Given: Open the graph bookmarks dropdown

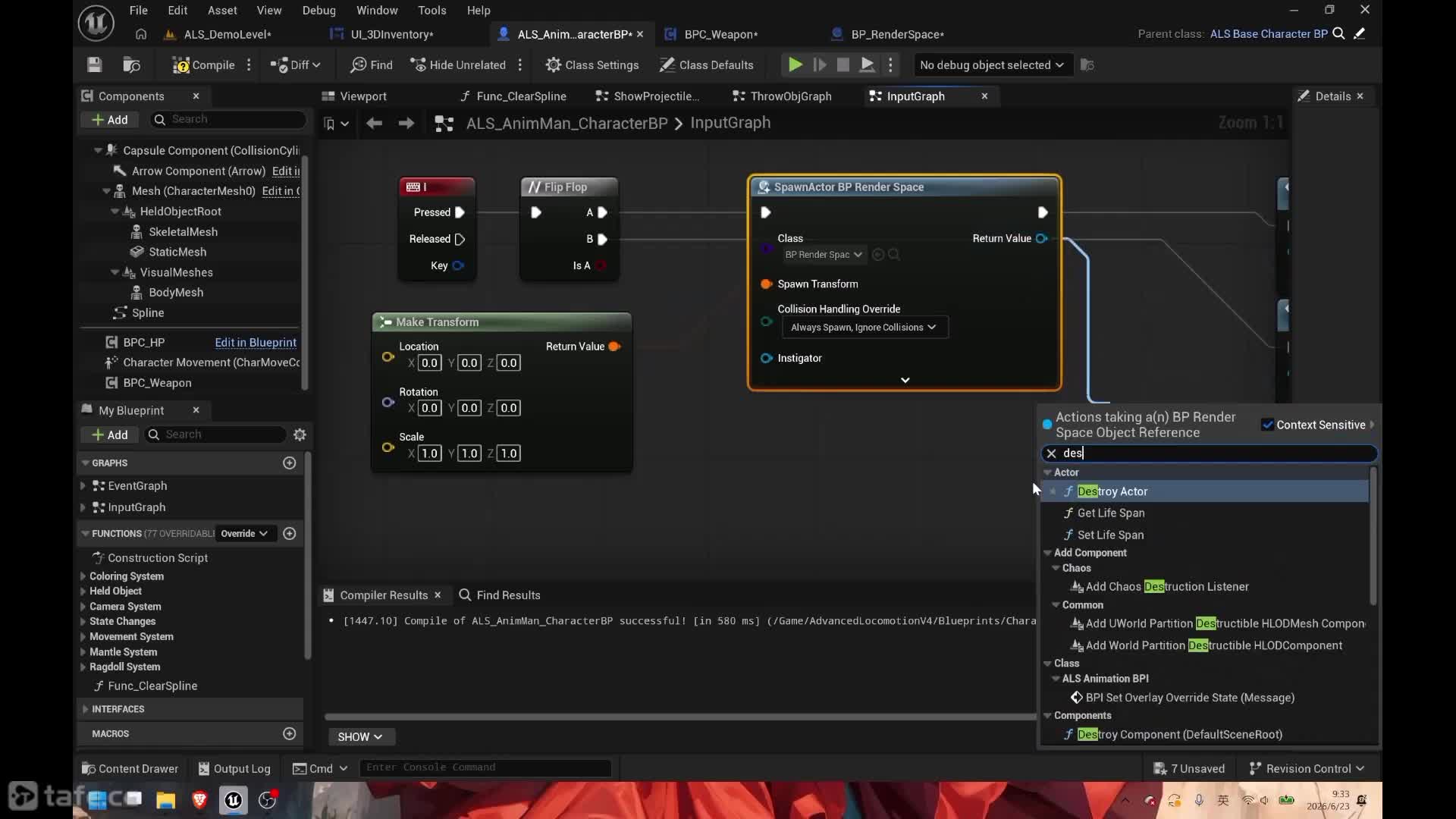Looking at the screenshot, I should click(x=335, y=124).
